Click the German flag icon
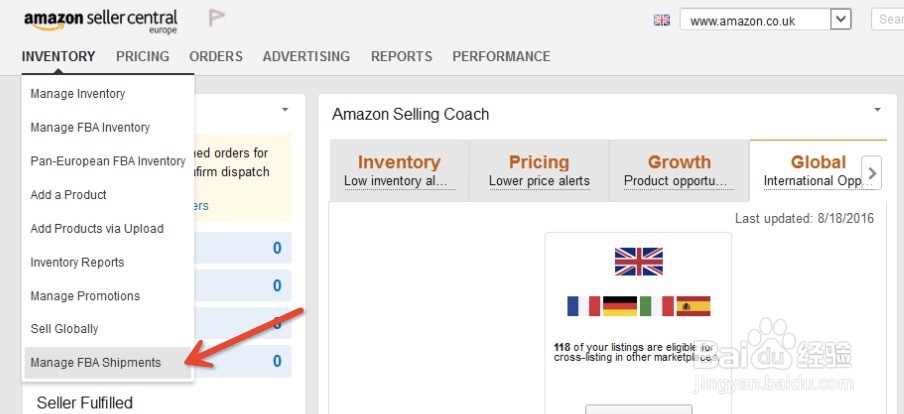Screen dimensions: 904x414 620,306
